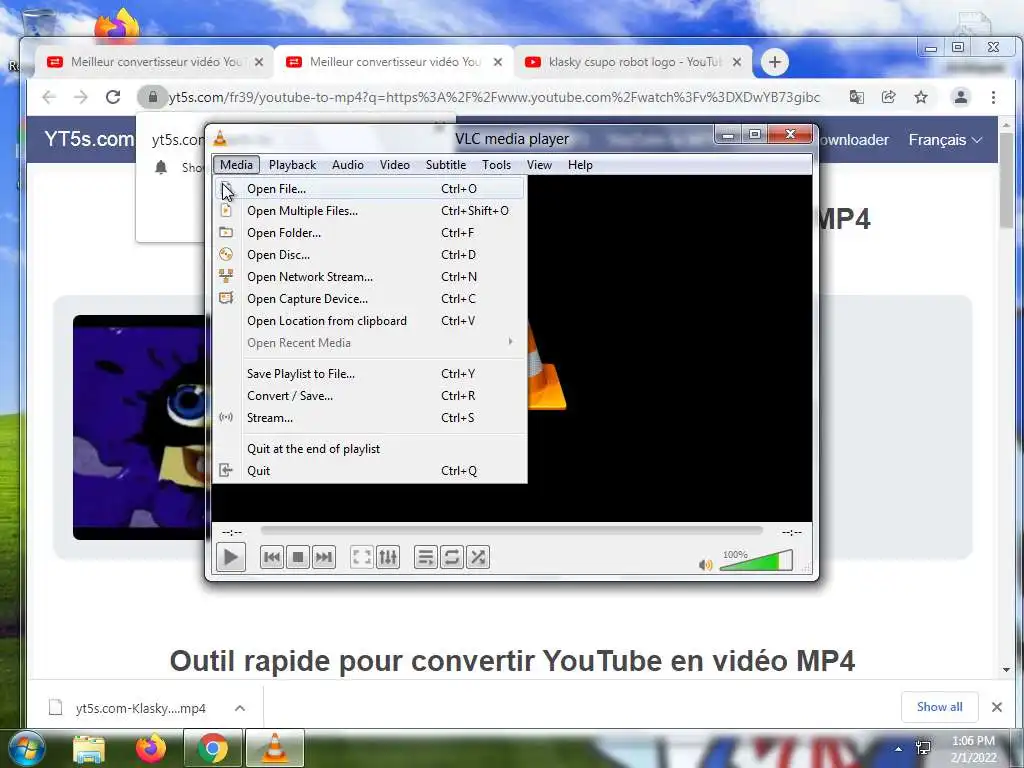Screen dimensions: 1024x768
Task: Click the share page icon
Action: point(888,97)
